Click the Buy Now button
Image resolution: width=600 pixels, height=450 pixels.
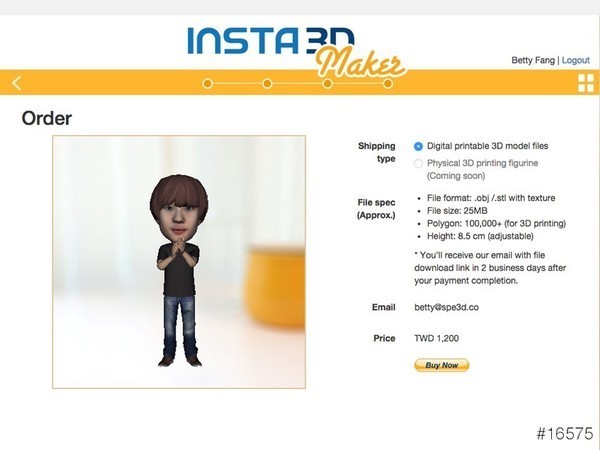pyautogui.click(x=442, y=365)
